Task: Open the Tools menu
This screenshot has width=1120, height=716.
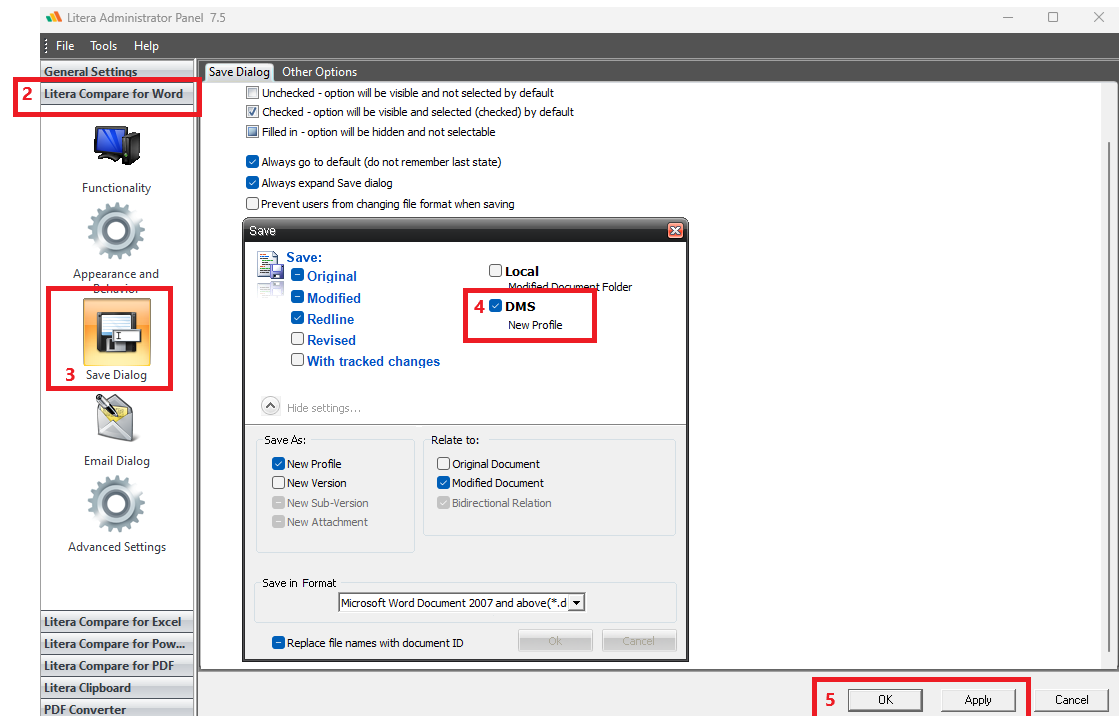Action: (x=104, y=46)
